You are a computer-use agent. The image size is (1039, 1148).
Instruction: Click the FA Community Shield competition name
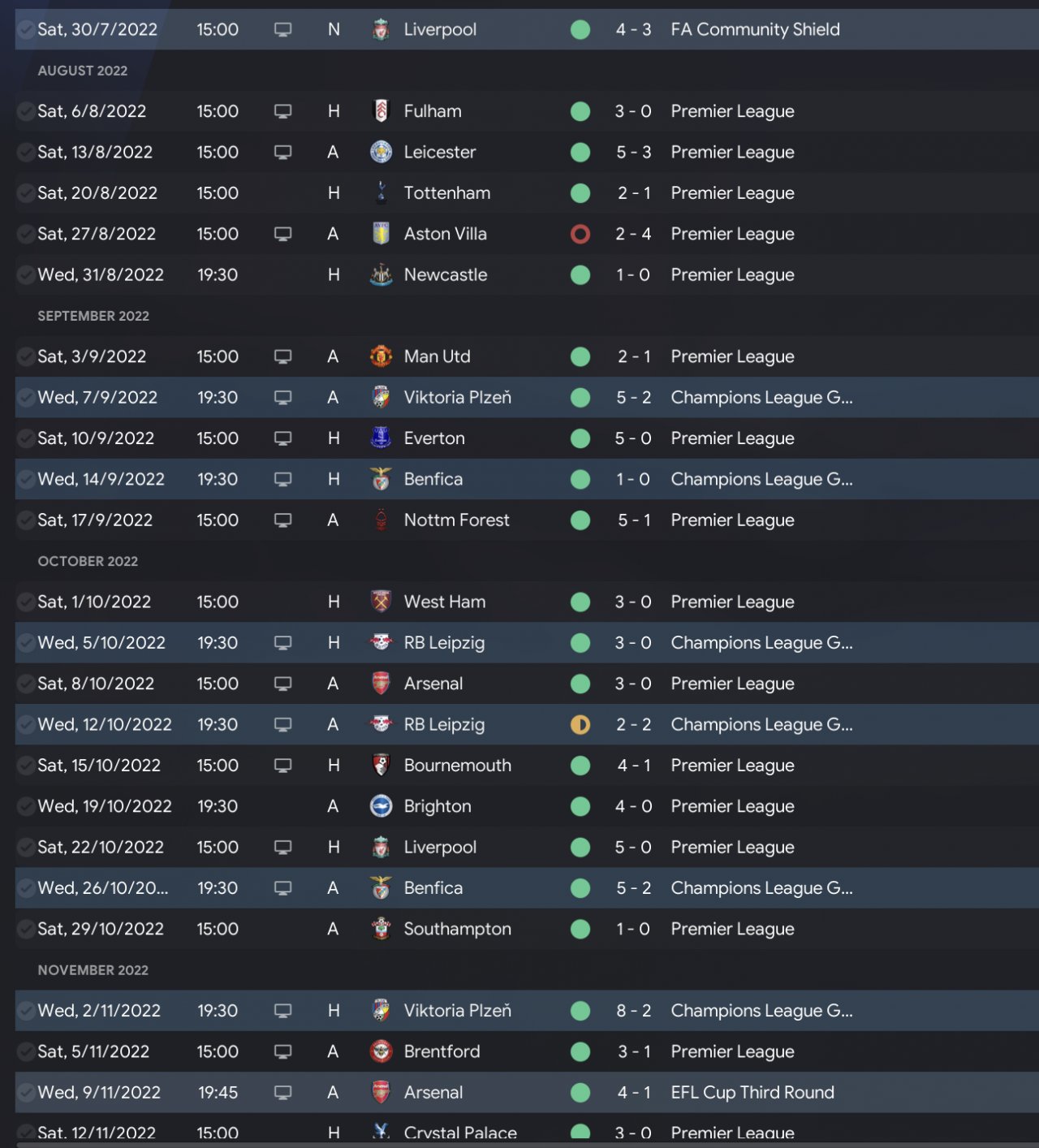tap(755, 29)
